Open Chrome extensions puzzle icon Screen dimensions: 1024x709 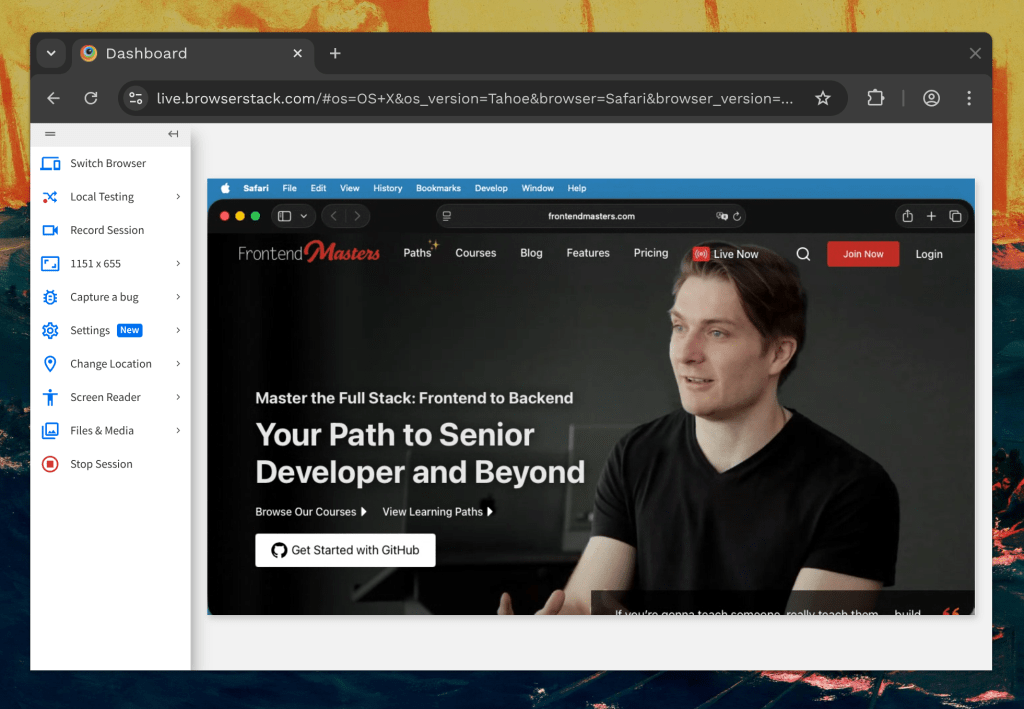[x=875, y=98]
